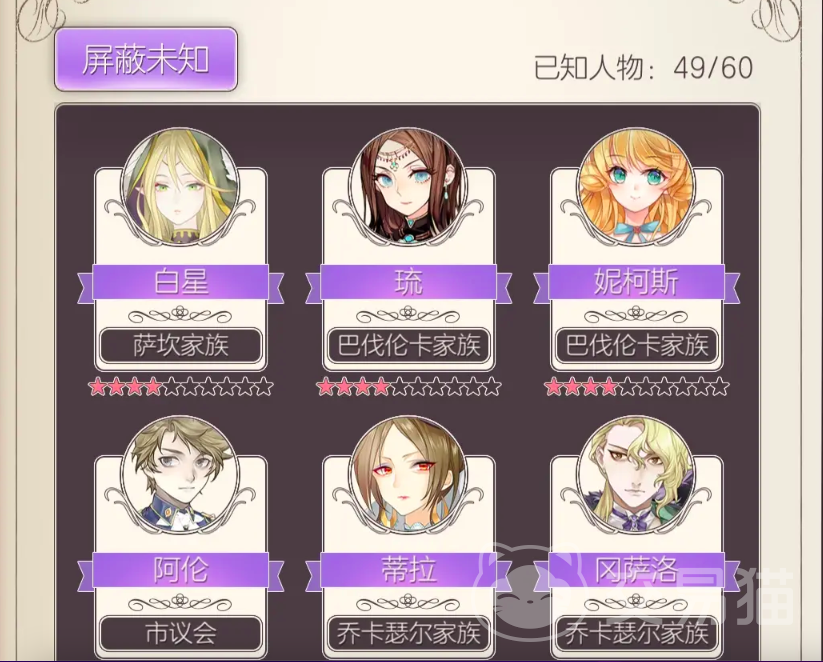Toggle the 屏蔽未知 filter button
Viewport: 823px width, 662px height.
click(146, 59)
